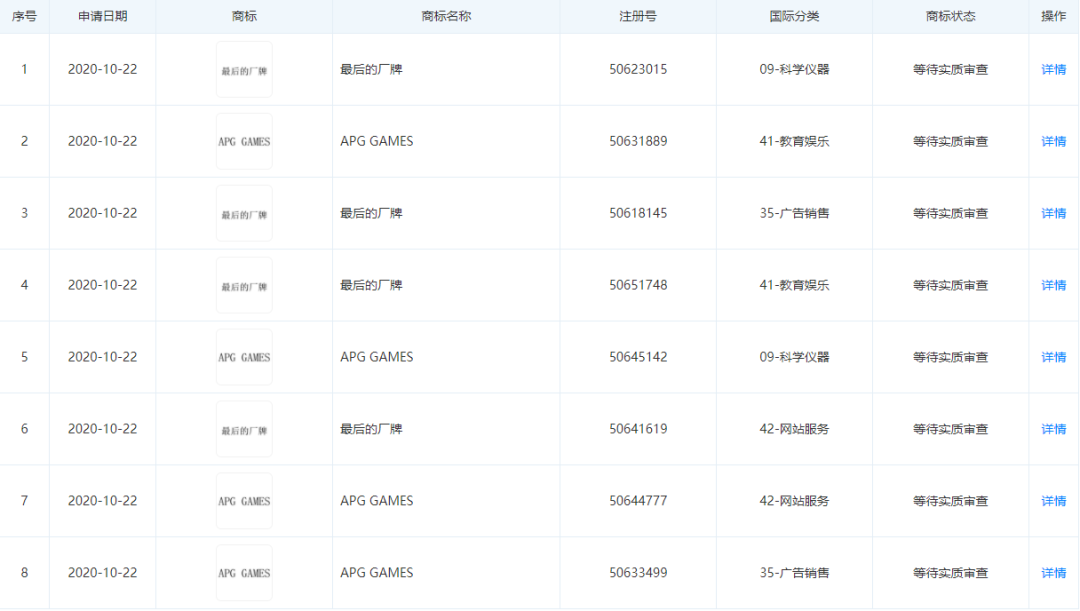Click 等待实质审查 status in row 8
This screenshot has width=1080, height=611.
click(951, 573)
